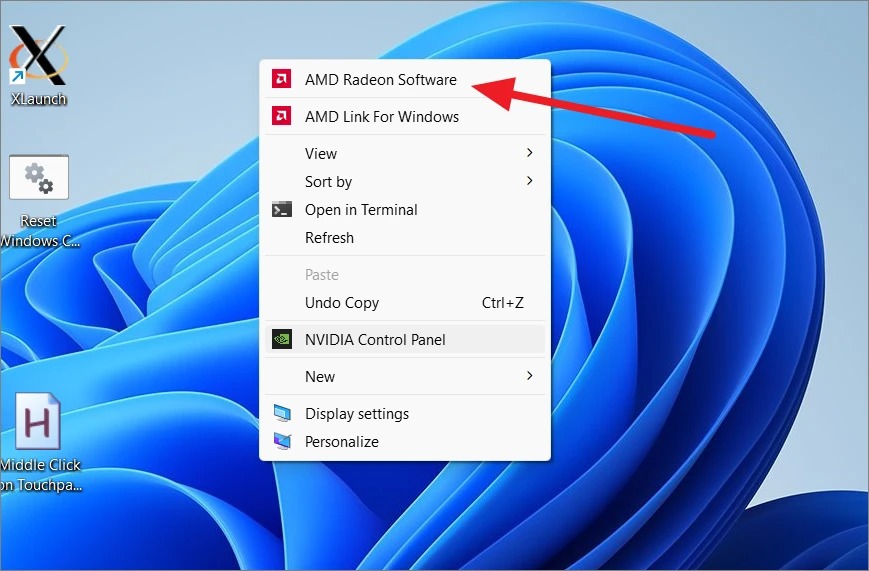Expand the New submenu arrow
Image resolution: width=869 pixels, height=571 pixels.
529,376
